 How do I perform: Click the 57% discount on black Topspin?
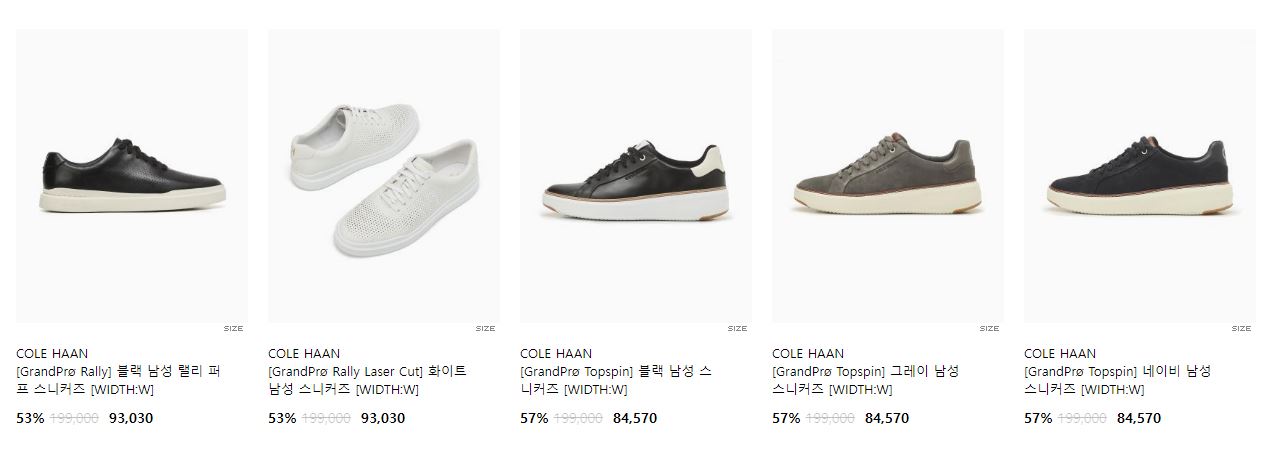534,418
